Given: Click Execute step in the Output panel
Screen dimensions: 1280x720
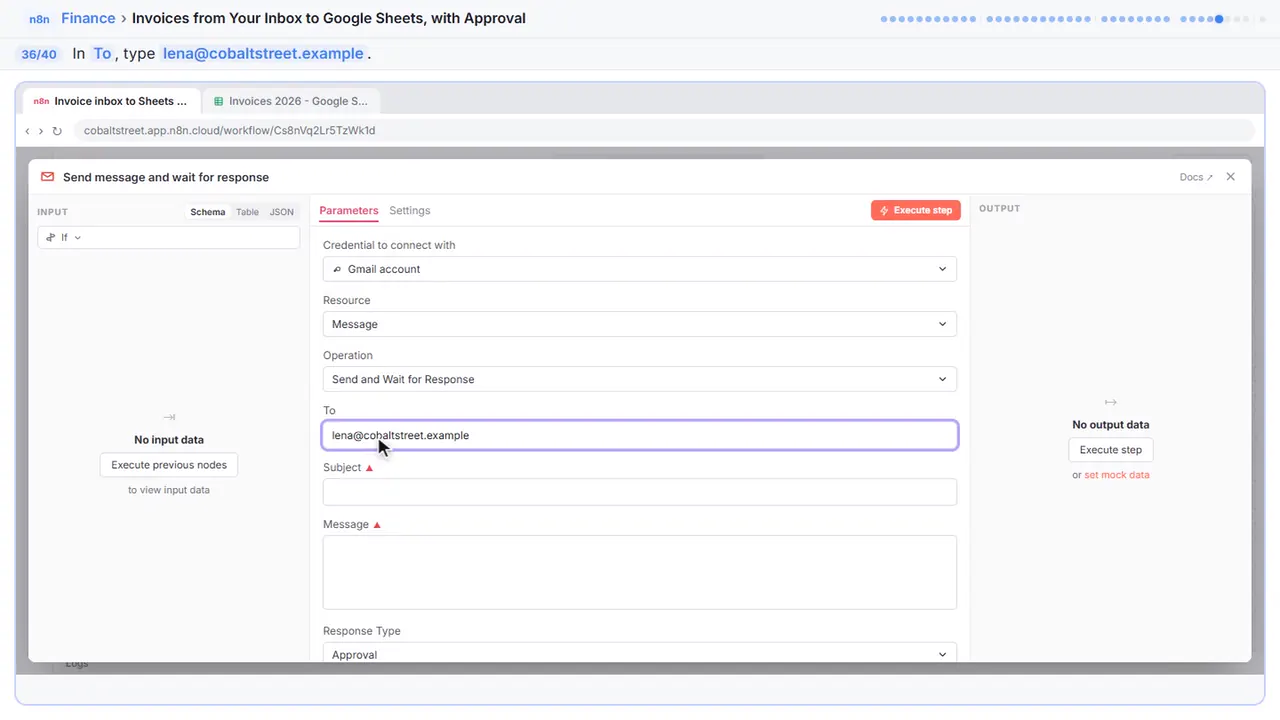Looking at the screenshot, I should pos(1111,450).
